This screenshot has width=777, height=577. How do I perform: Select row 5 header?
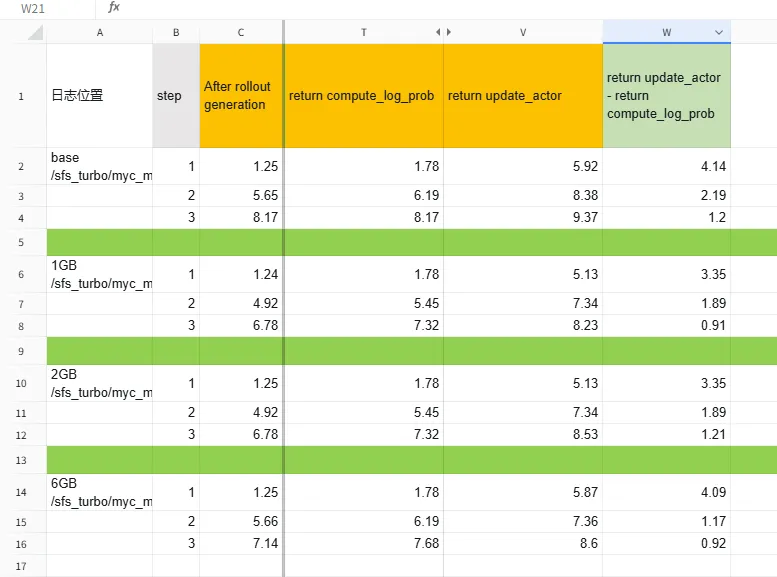pos(22,242)
